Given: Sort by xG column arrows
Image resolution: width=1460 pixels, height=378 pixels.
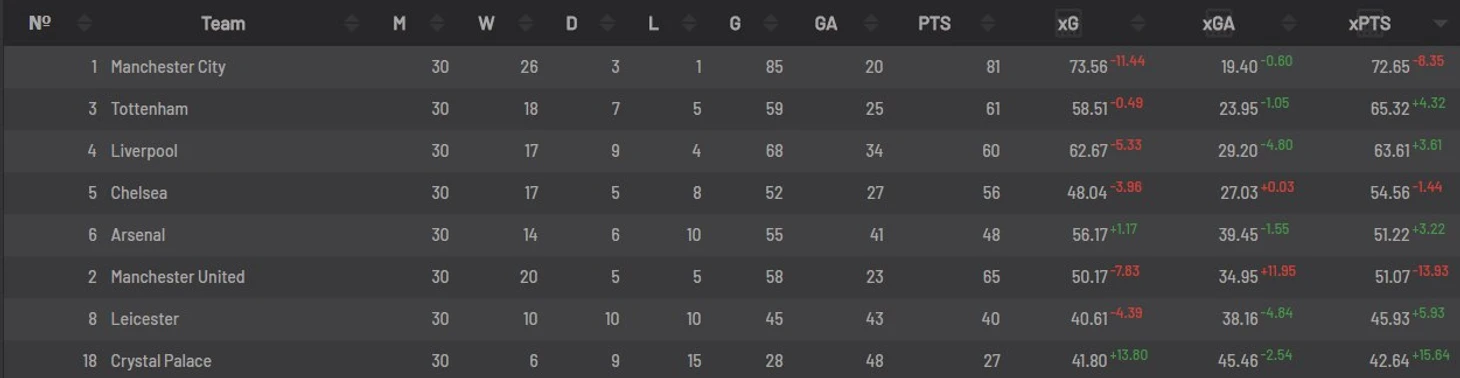Looking at the screenshot, I should pyautogui.click(x=1138, y=23).
